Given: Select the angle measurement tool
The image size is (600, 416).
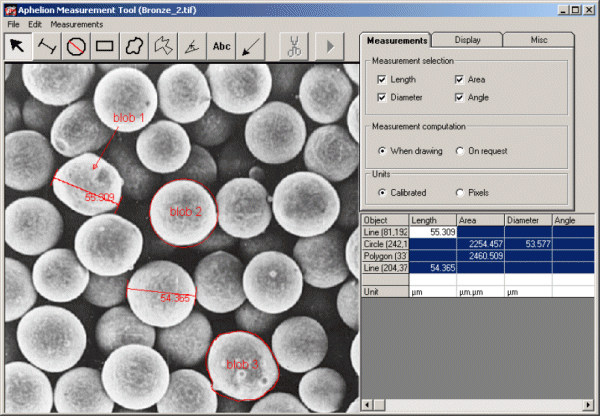Looking at the screenshot, I should [192, 46].
